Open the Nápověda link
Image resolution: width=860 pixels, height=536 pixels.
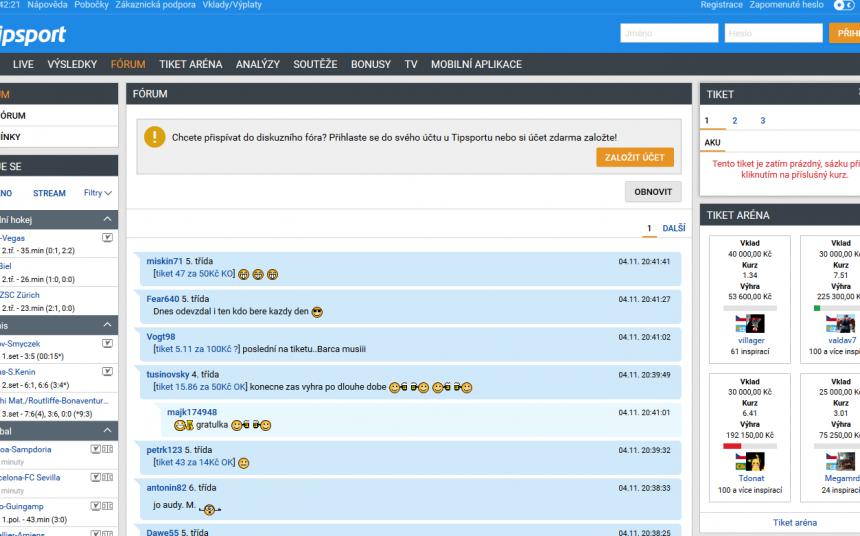(x=47, y=5)
